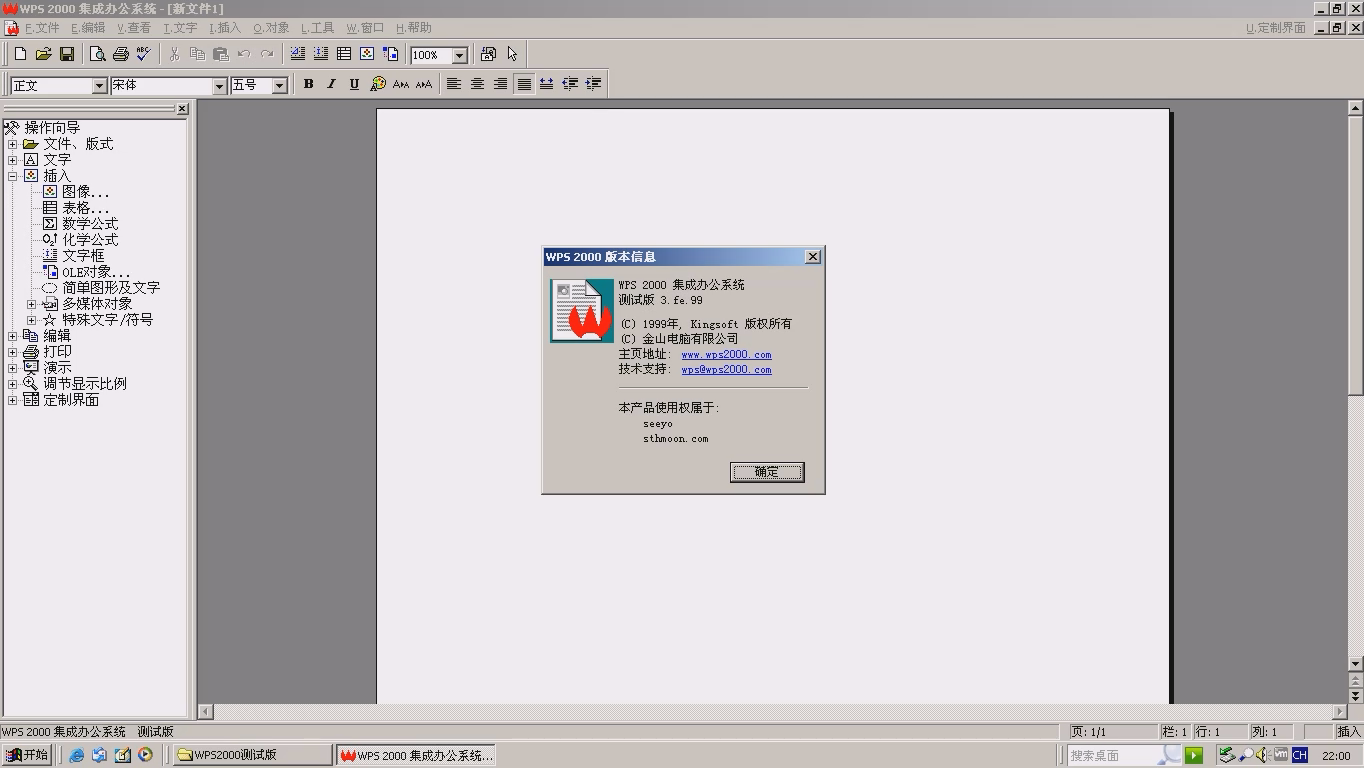This screenshot has height=768, width=1364.
Task: Set paragraph alignment to left
Action: [x=454, y=84]
